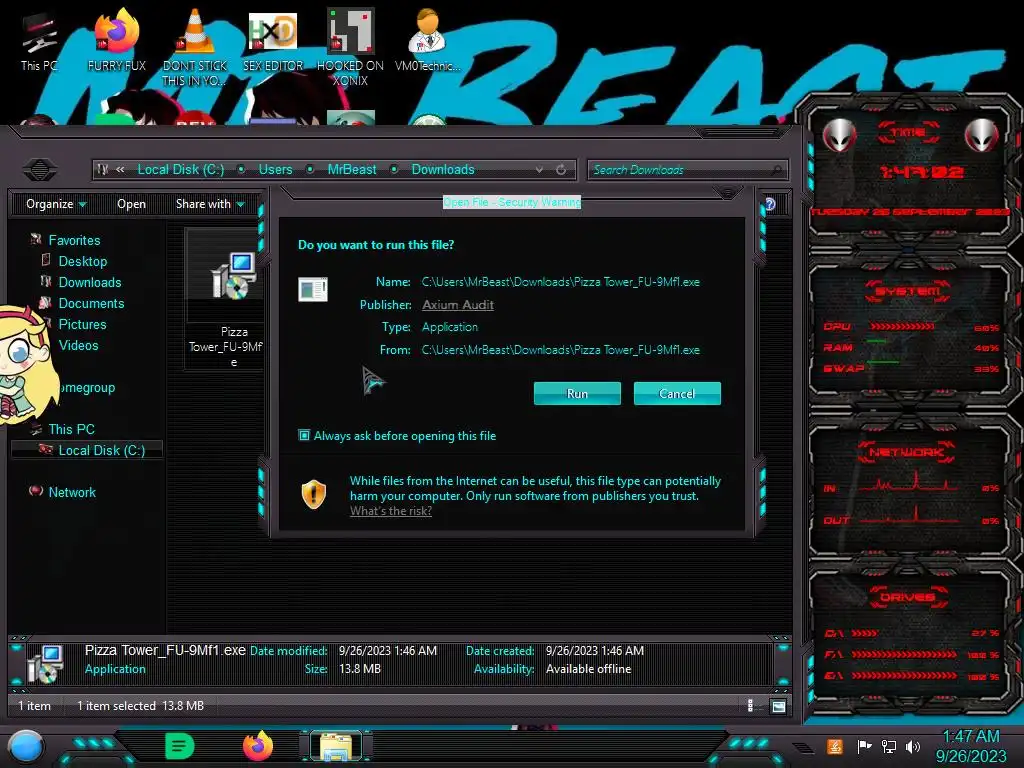Click the Size value 13.8 MB in details

[359, 669]
